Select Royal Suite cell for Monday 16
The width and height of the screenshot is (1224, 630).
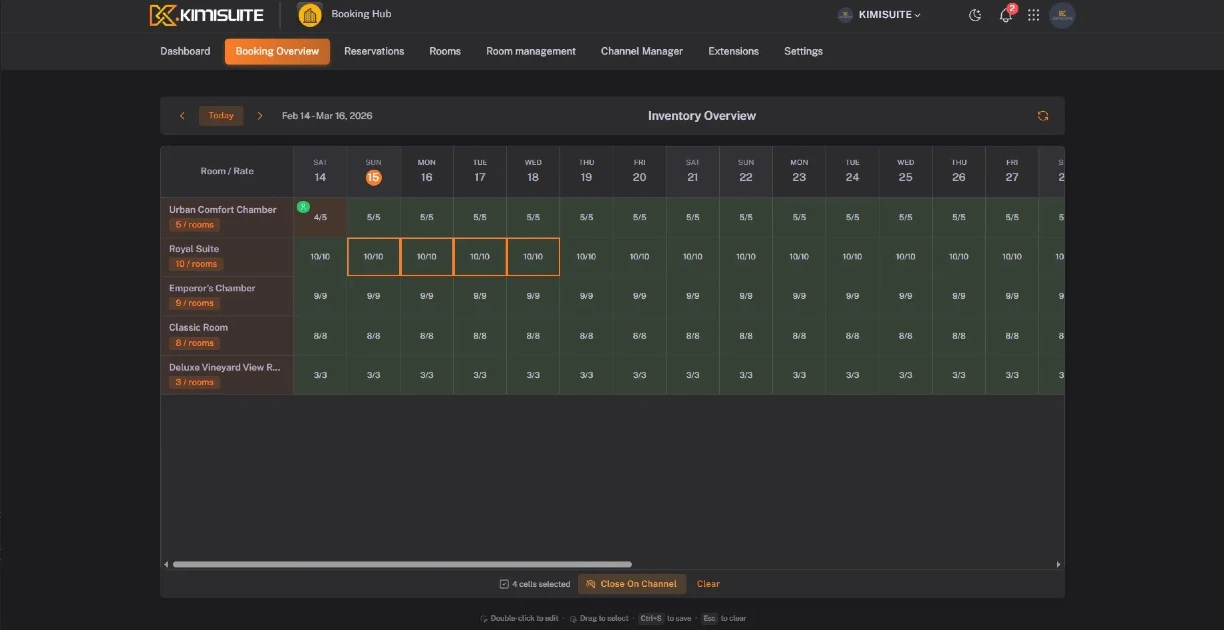[426, 257]
